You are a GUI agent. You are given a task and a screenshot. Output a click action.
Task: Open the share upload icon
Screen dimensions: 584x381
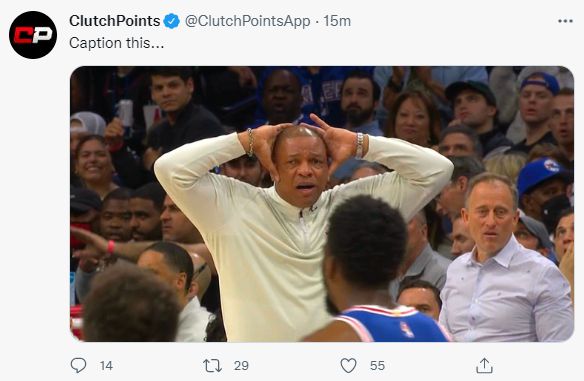click(x=484, y=365)
